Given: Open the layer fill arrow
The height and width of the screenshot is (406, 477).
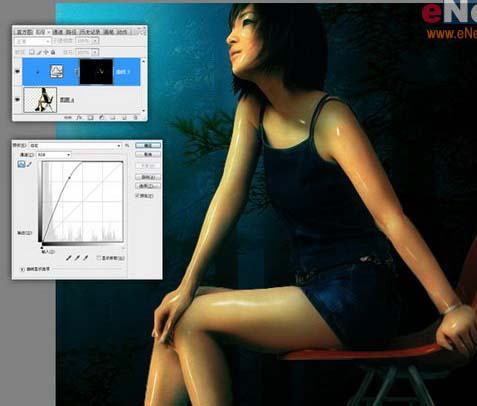Looking at the screenshot, I should point(95,52).
